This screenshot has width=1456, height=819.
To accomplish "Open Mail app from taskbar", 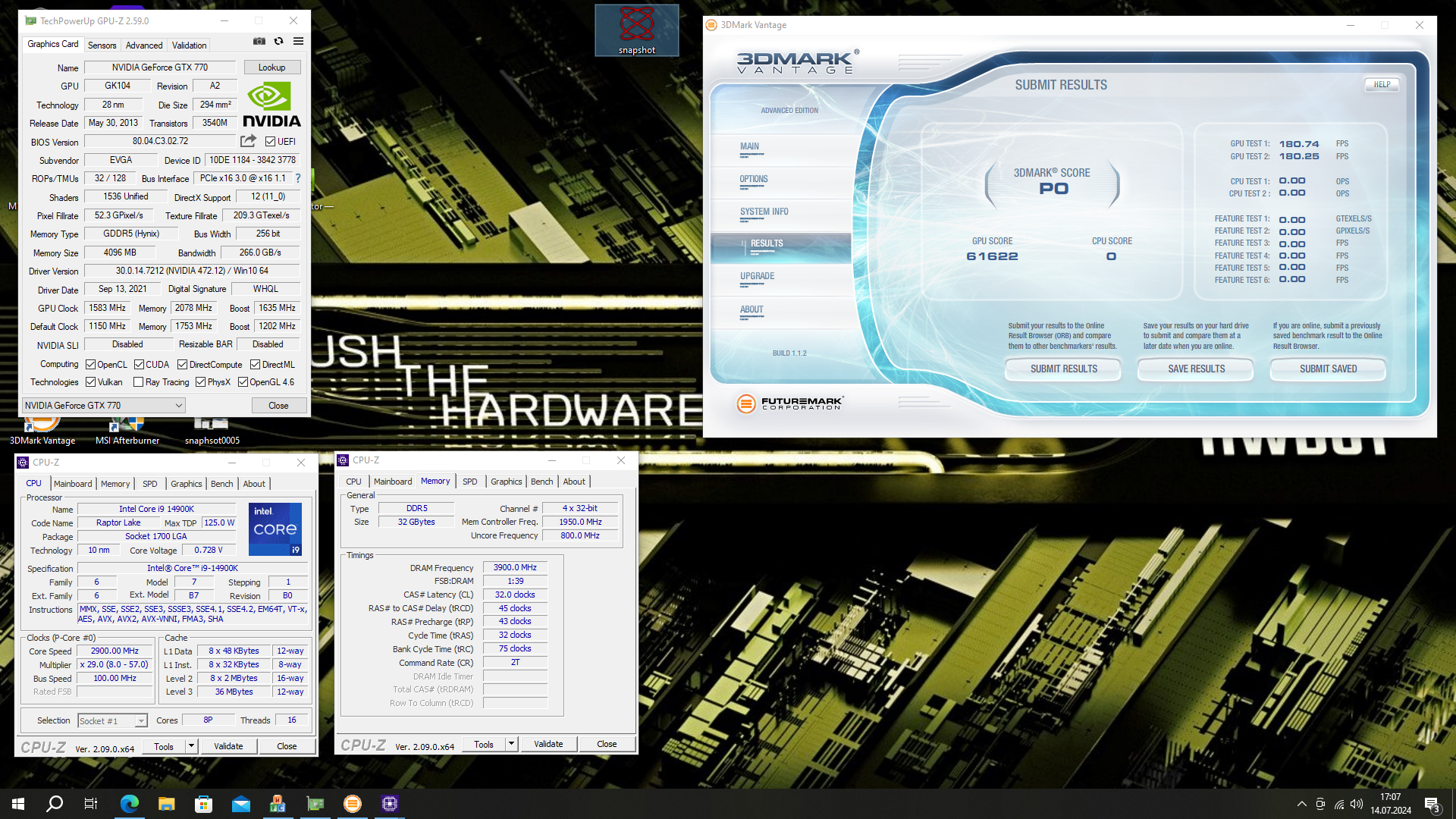I will coord(240,804).
